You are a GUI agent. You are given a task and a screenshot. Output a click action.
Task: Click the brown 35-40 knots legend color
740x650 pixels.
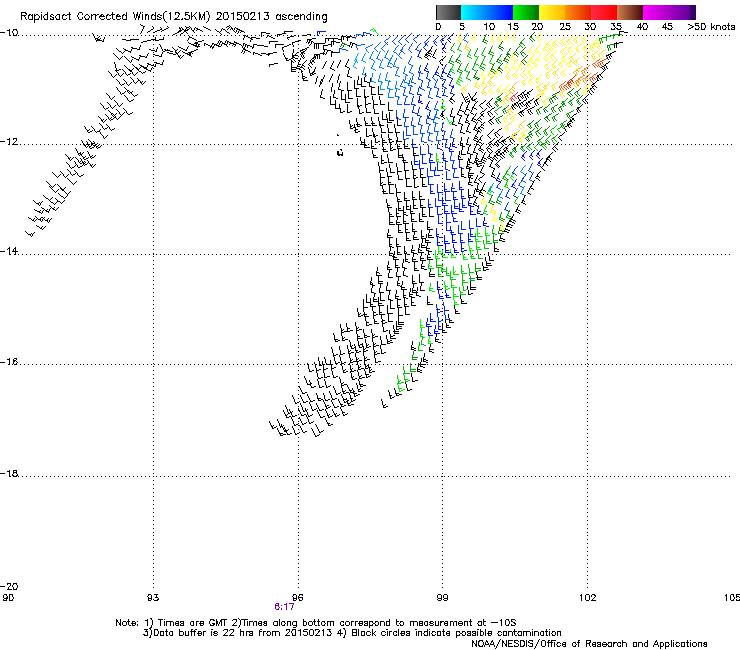(x=630, y=12)
